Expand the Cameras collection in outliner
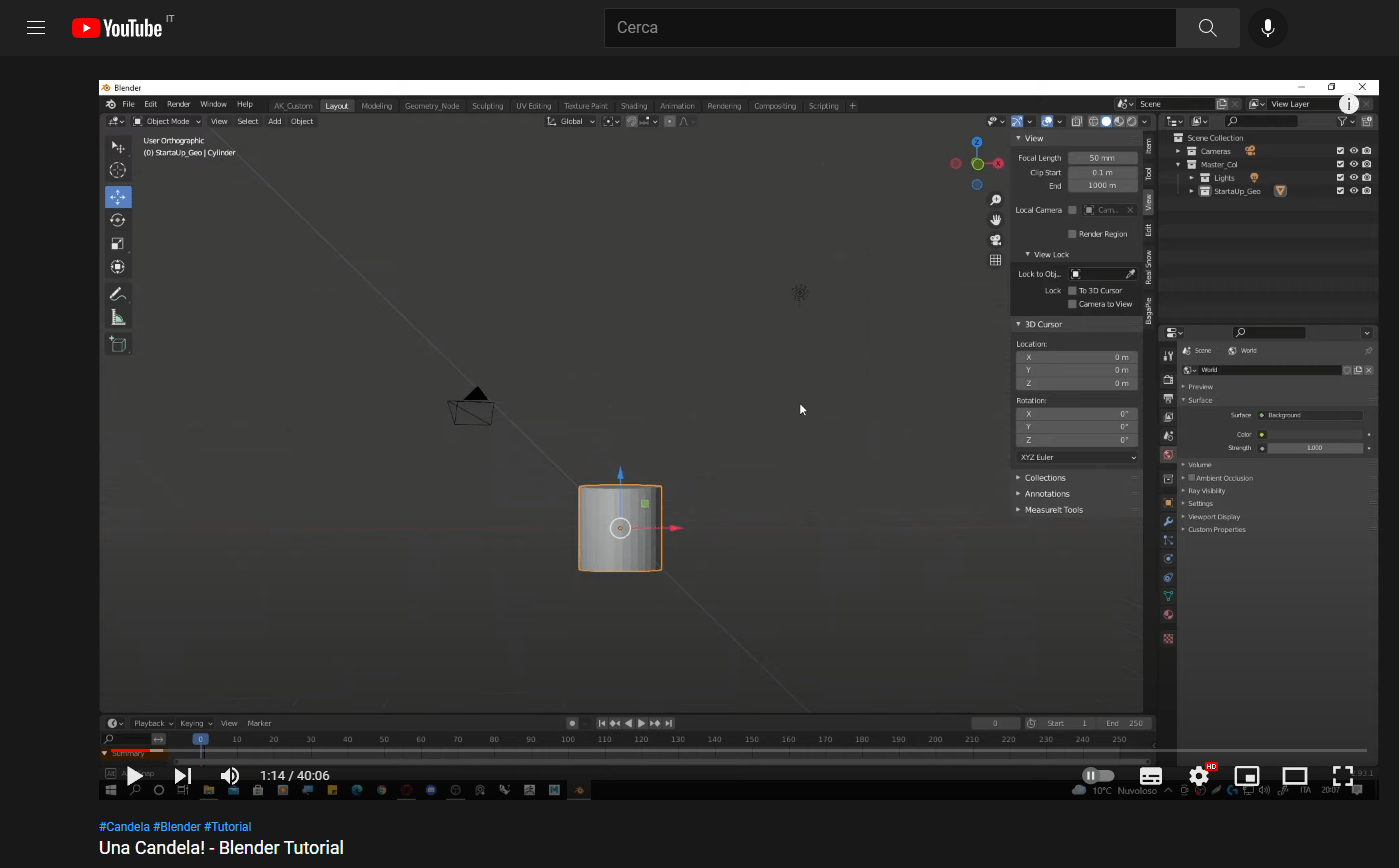 pyautogui.click(x=1179, y=151)
